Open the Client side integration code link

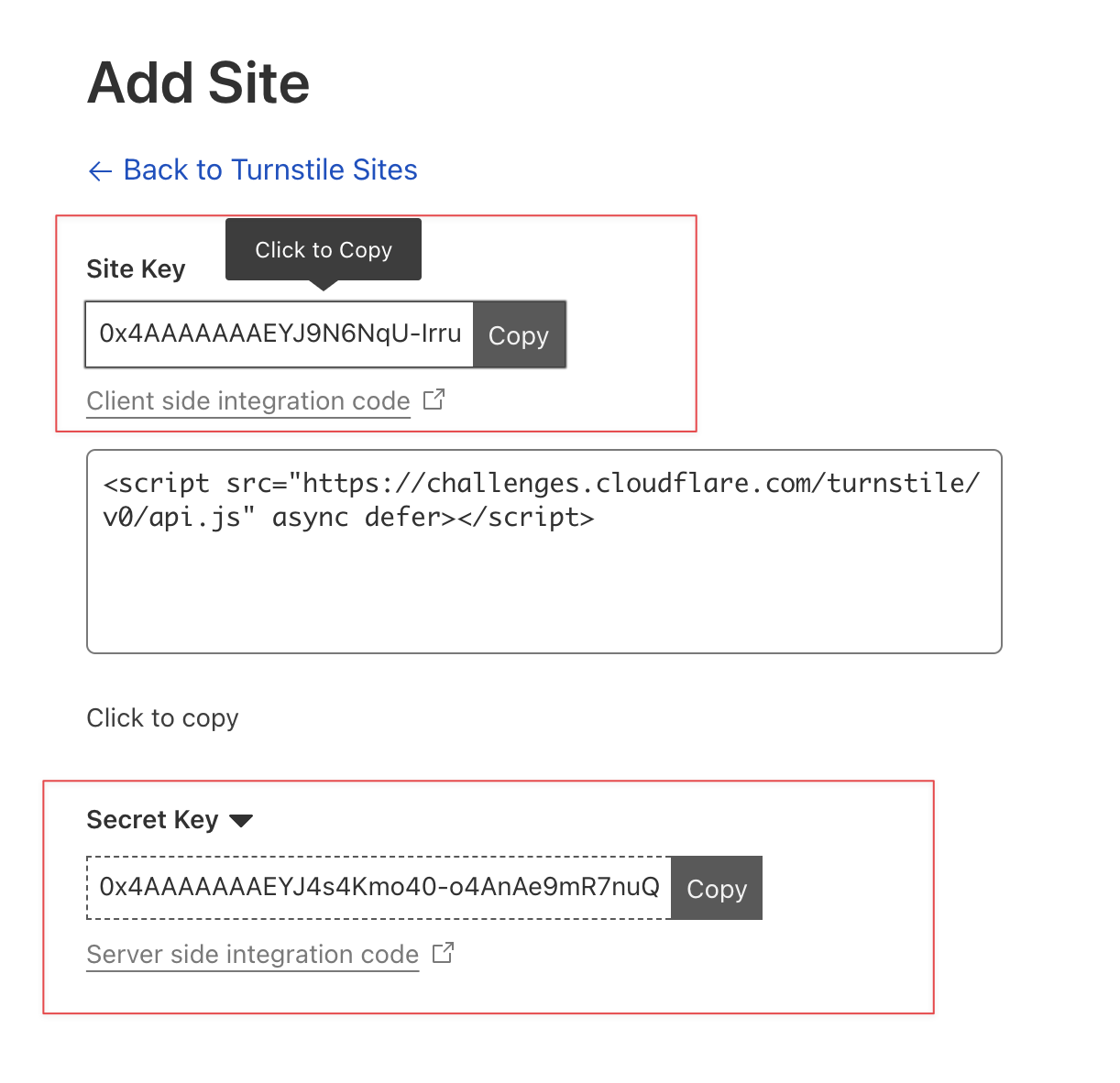248,401
